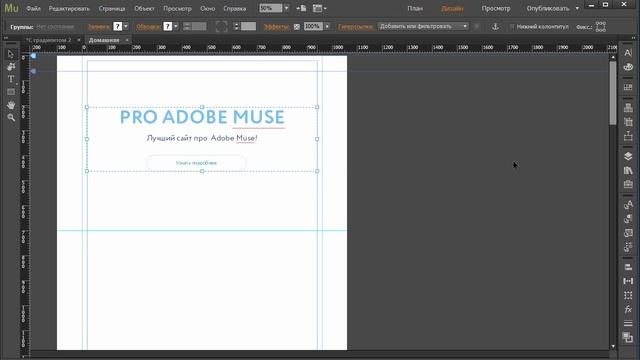Open the Справка menu

234,8
